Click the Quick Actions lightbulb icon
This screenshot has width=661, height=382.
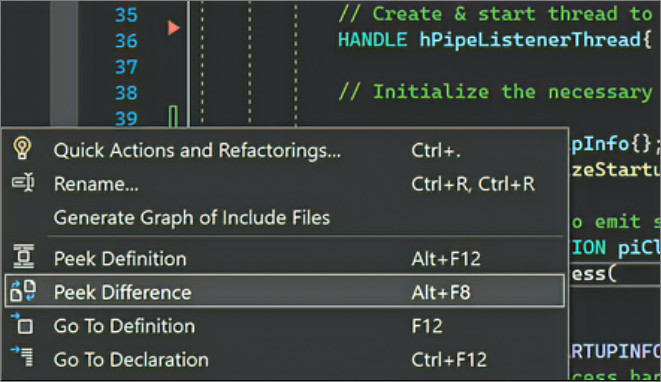(x=22, y=148)
